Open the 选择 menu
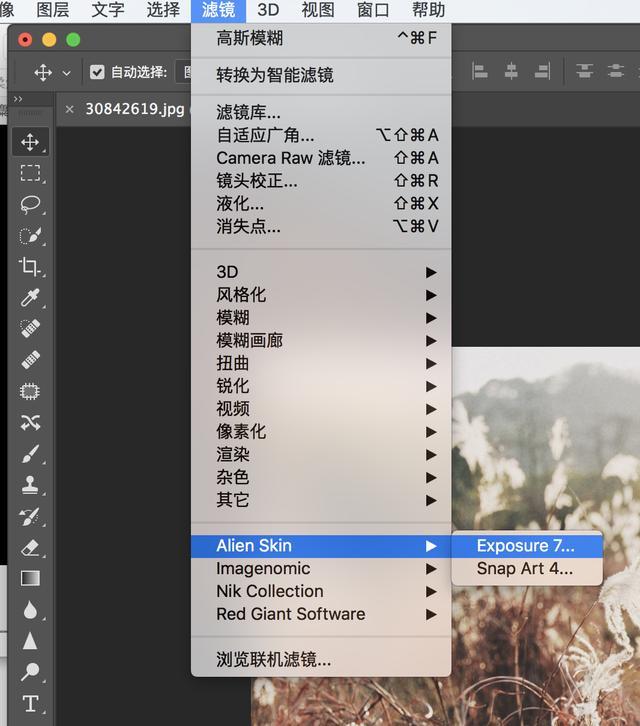Screen dimensions: 640x726 tap(163, 10)
